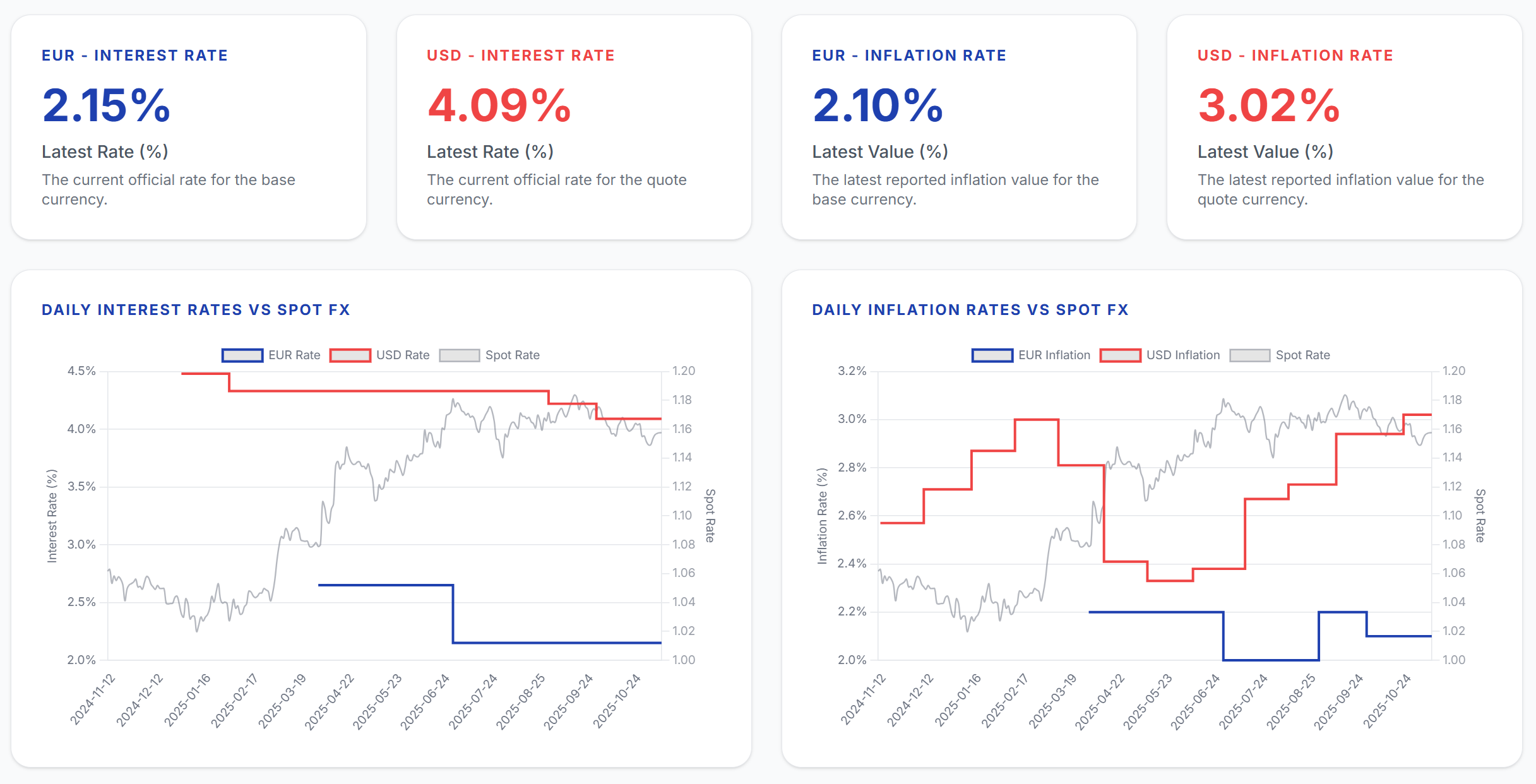Click the Daily Interest Rates vs Spot FX title
This screenshot has width=1536, height=784.
click(x=196, y=310)
